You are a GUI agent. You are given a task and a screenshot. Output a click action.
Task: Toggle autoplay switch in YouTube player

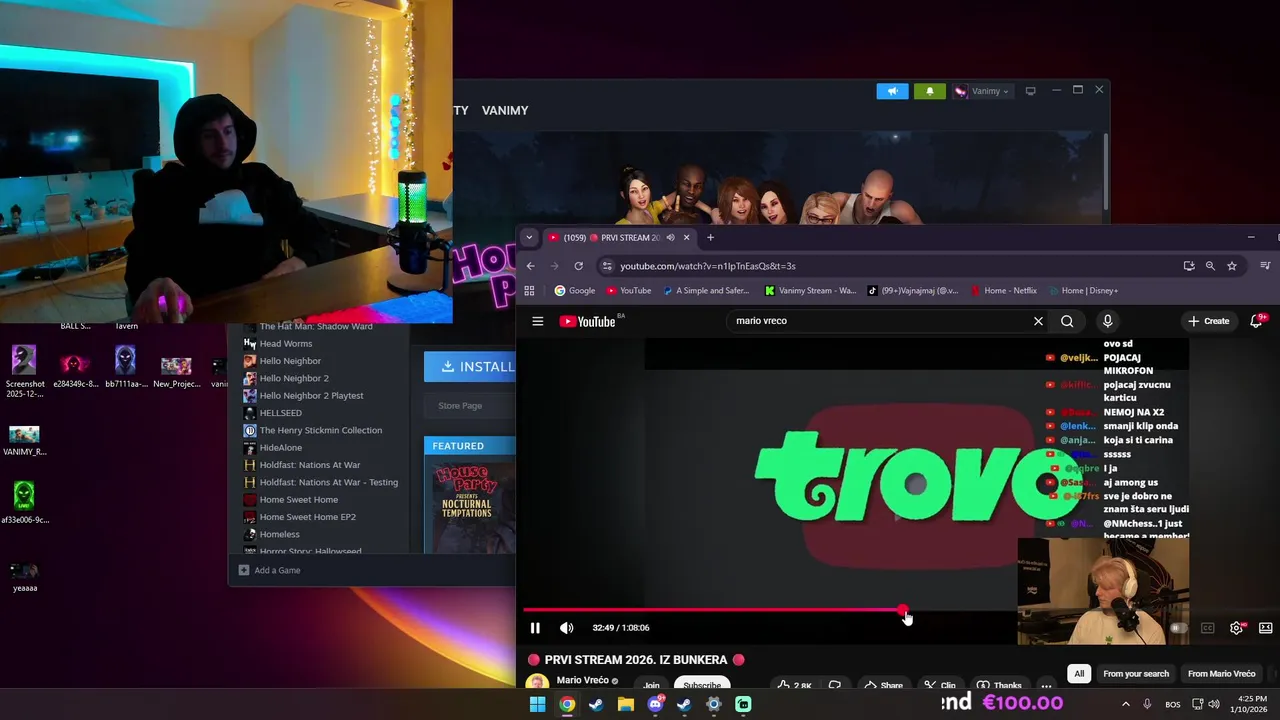1179,628
